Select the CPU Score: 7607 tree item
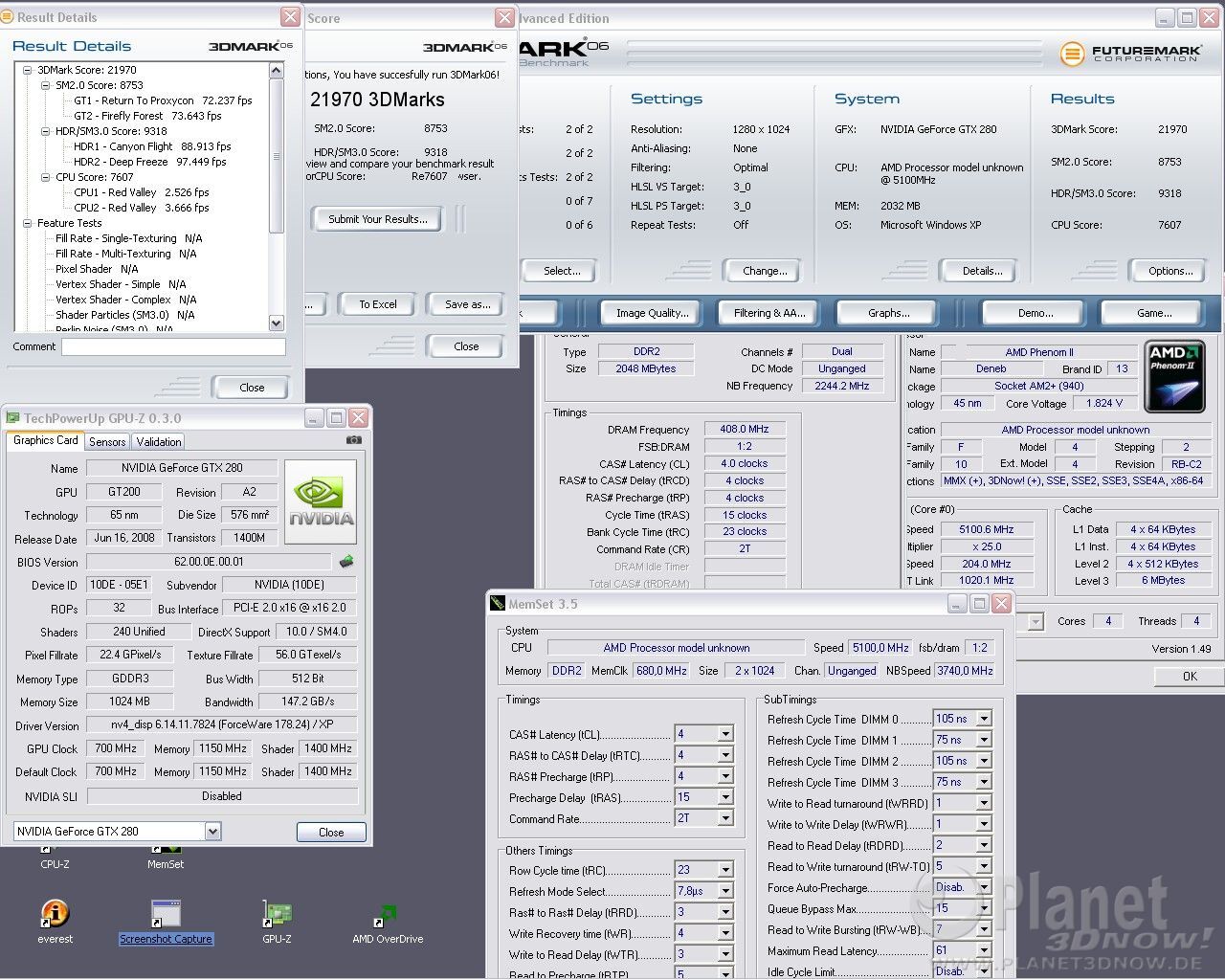1225x980 pixels. click(95, 177)
